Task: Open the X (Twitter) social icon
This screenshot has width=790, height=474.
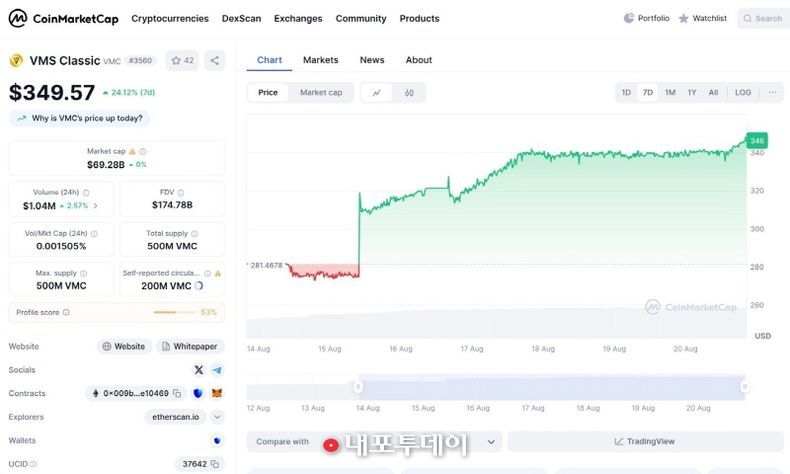Action: 199,370
